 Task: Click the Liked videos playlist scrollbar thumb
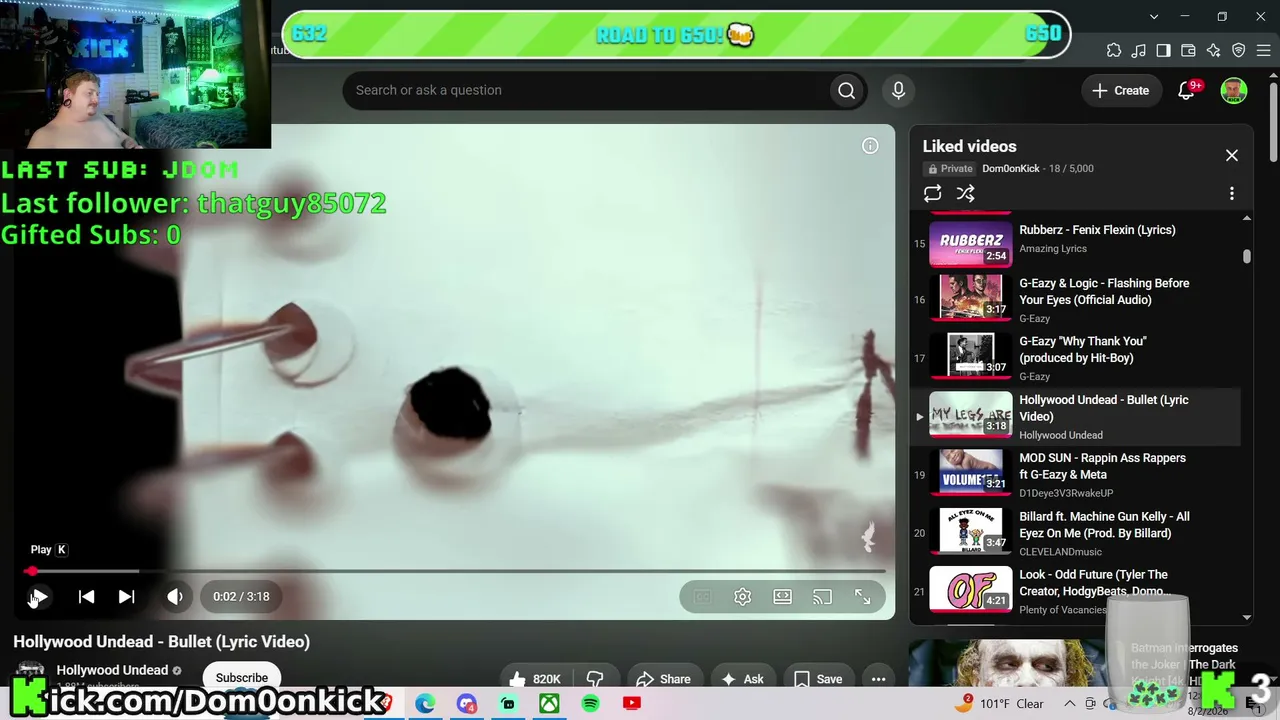[1247, 257]
